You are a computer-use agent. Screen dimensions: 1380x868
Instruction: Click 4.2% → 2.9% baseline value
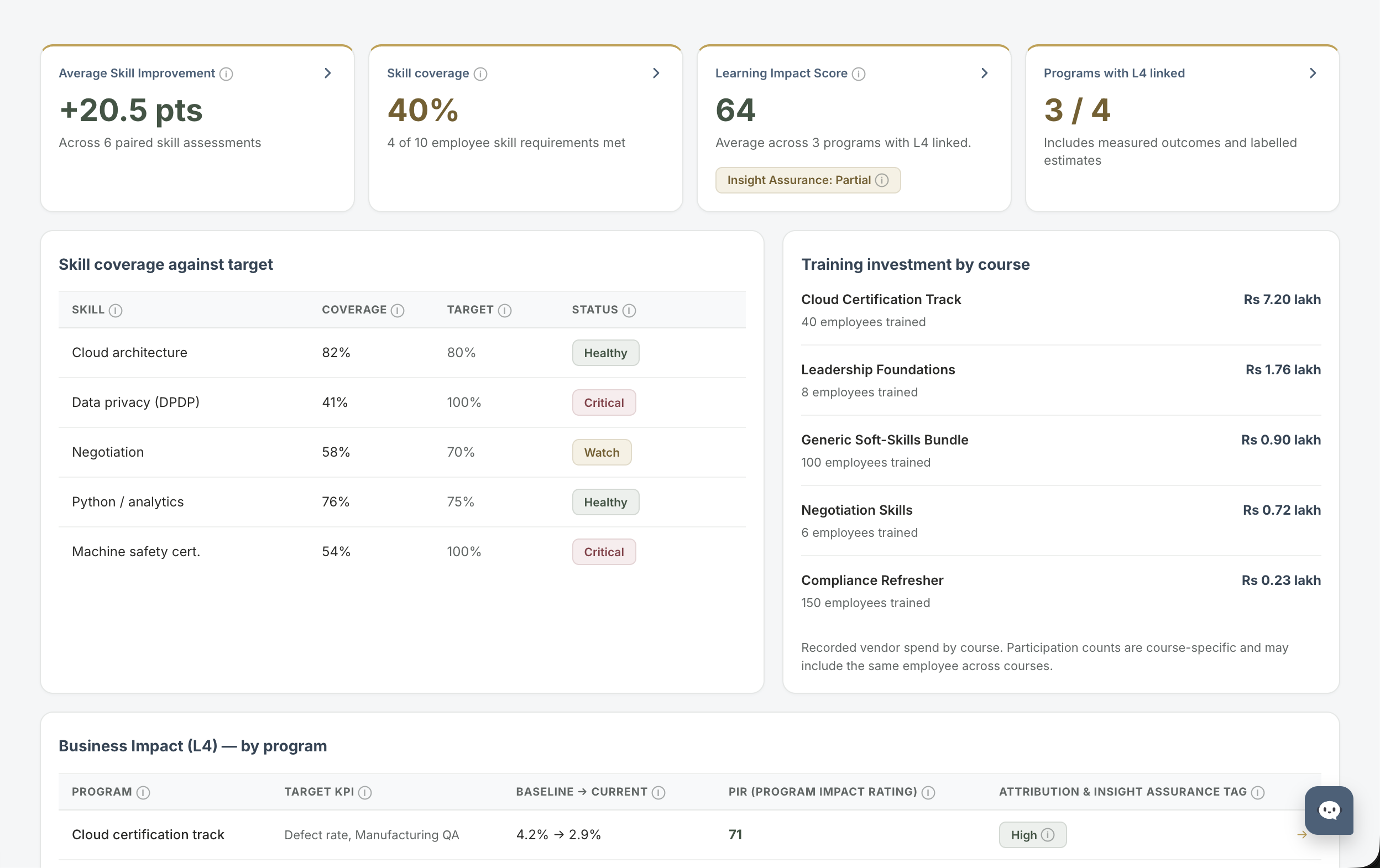(x=558, y=835)
